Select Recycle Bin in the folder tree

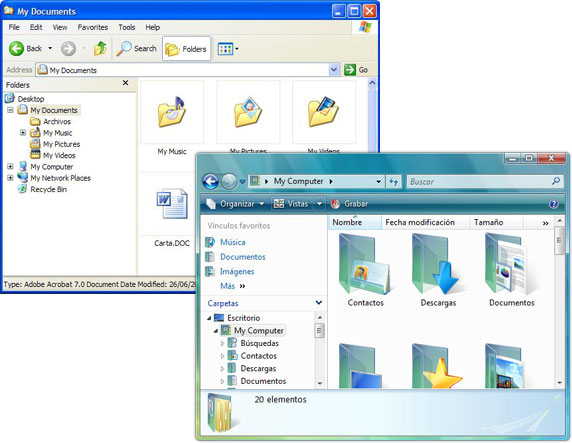[x=49, y=189]
